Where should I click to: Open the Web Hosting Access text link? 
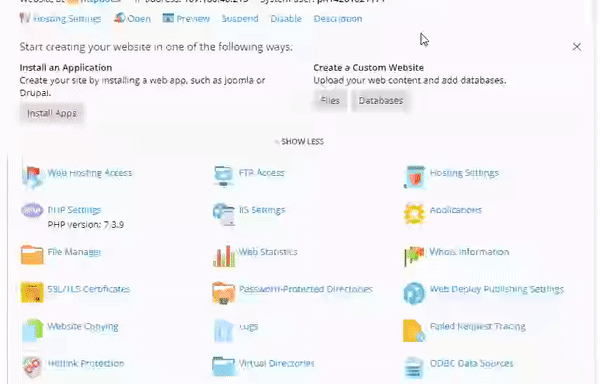tap(90, 173)
